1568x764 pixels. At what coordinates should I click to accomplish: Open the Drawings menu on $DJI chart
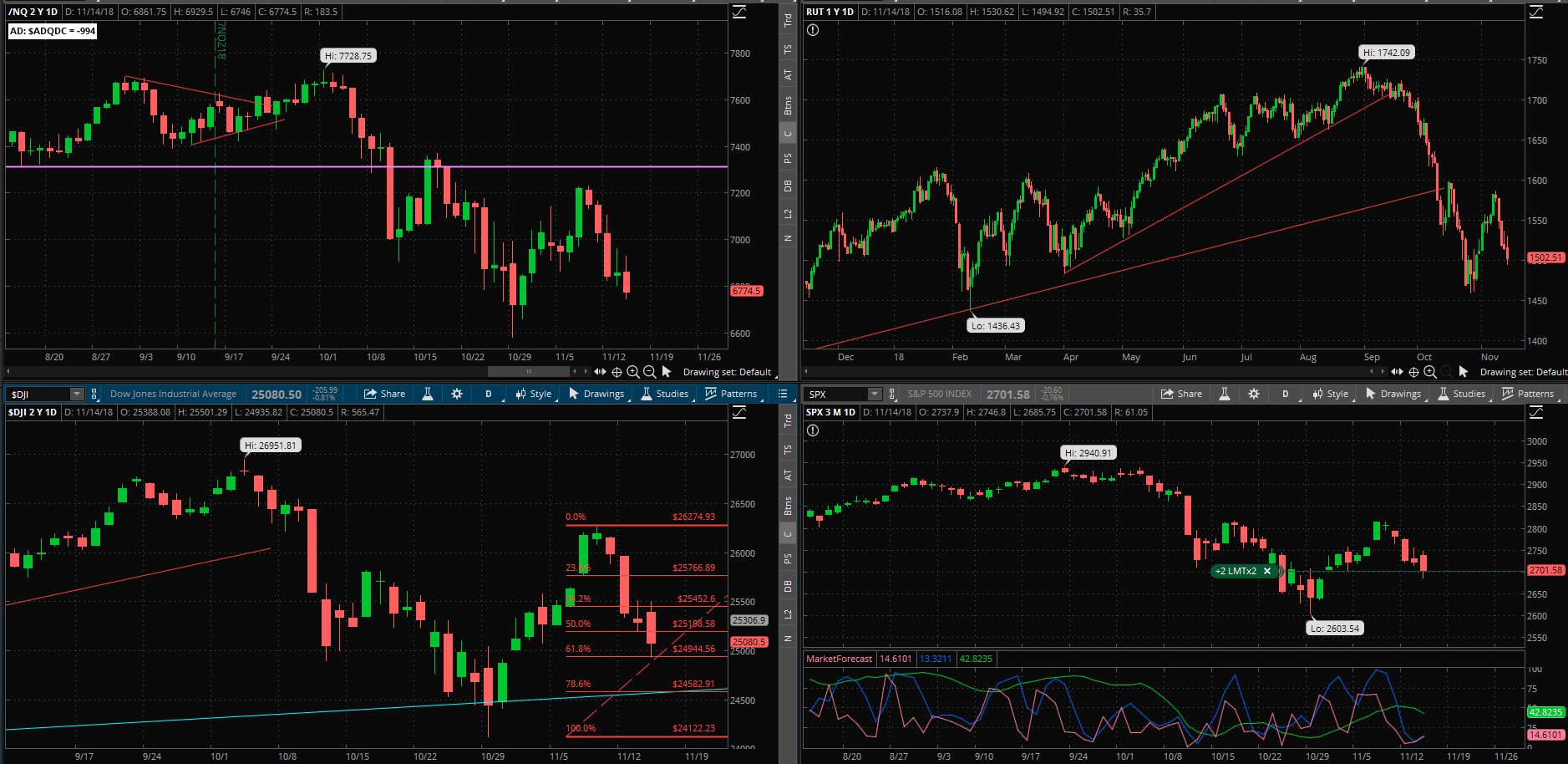coord(596,394)
